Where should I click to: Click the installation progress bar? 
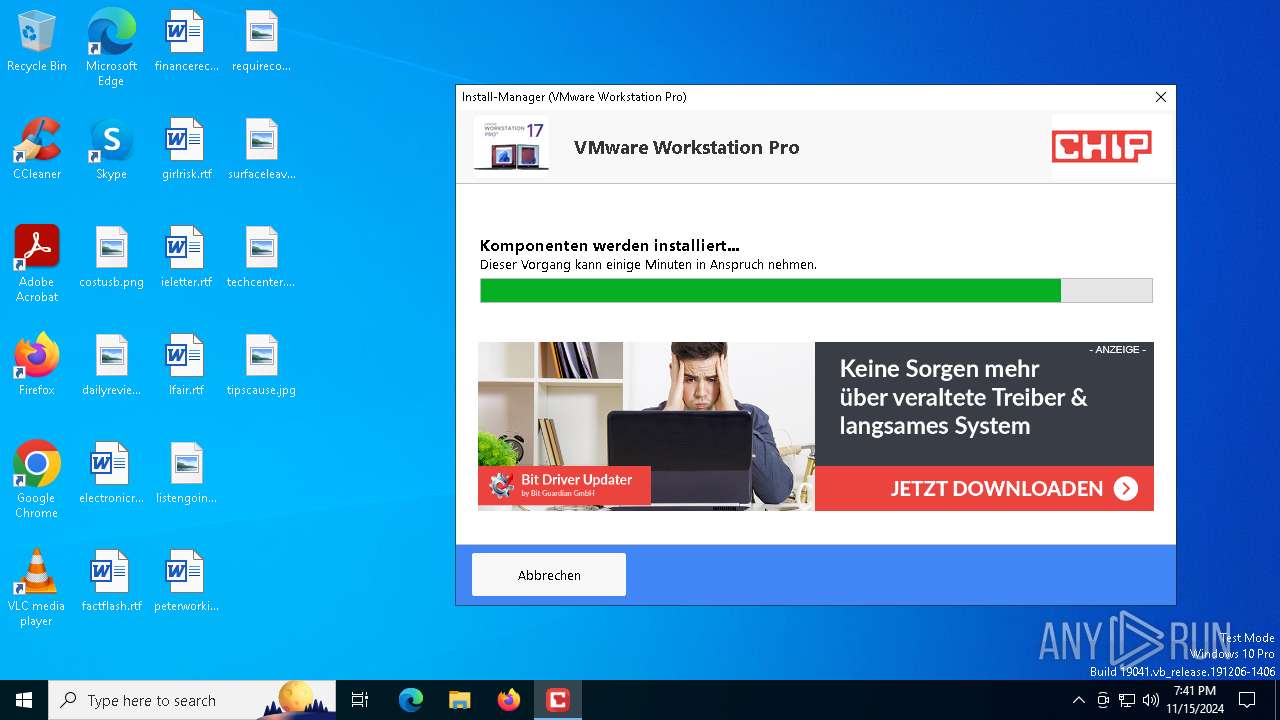(x=816, y=290)
